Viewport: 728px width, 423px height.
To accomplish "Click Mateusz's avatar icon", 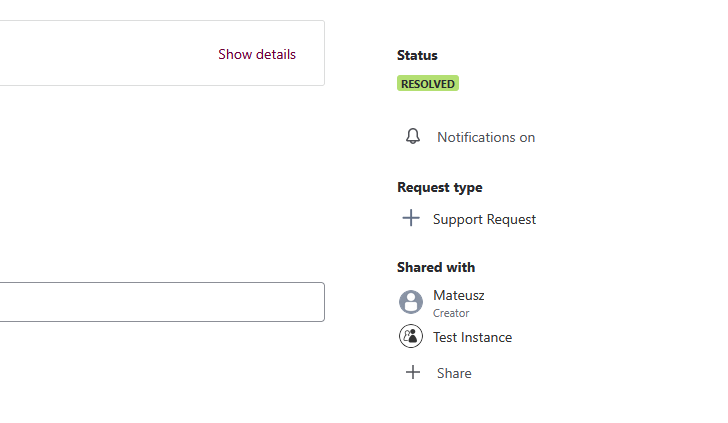I will click(411, 302).
